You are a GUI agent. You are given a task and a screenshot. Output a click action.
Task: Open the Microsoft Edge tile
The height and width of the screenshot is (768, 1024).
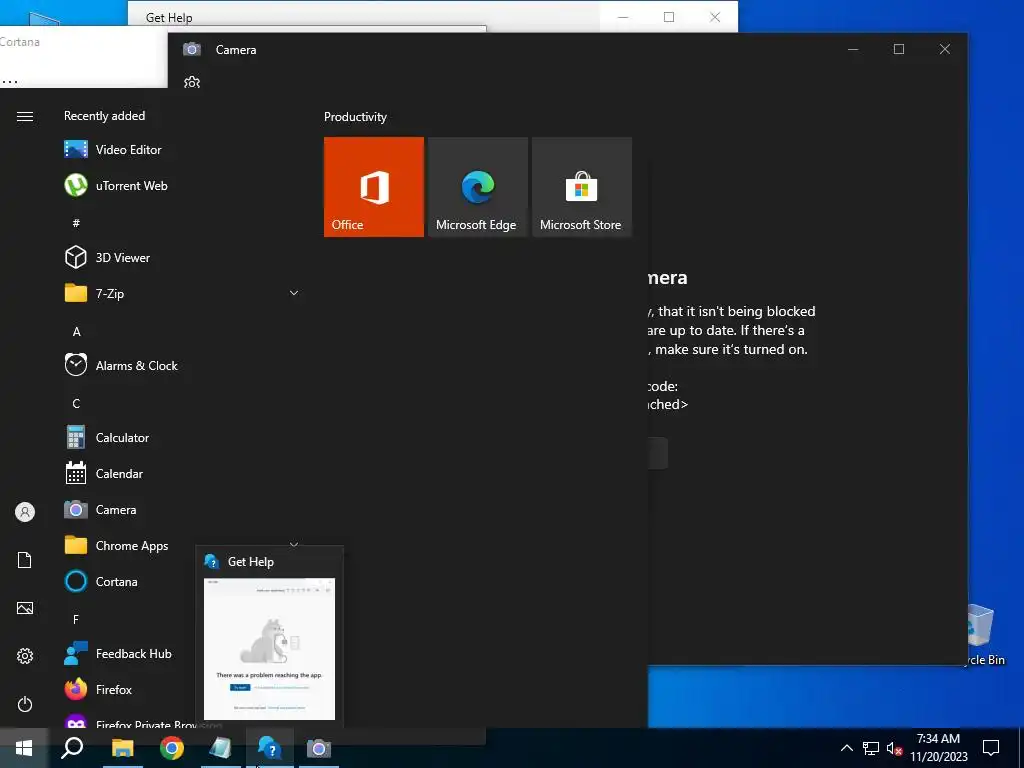click(x=477, y=187)
